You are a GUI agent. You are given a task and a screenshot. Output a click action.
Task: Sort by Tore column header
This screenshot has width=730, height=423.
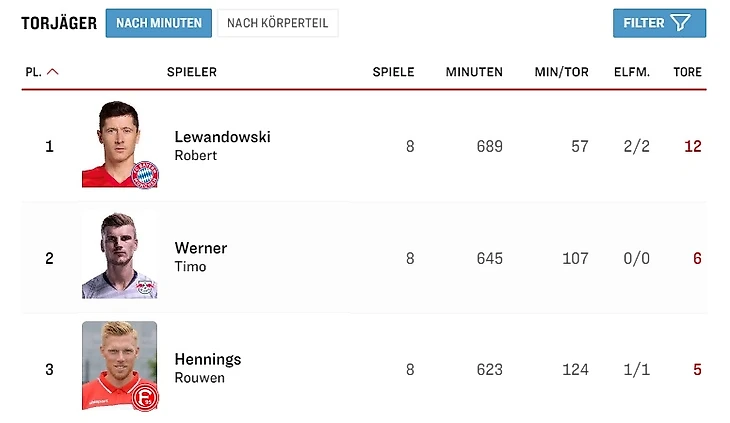pyautogui.click(x=687, y=72)
